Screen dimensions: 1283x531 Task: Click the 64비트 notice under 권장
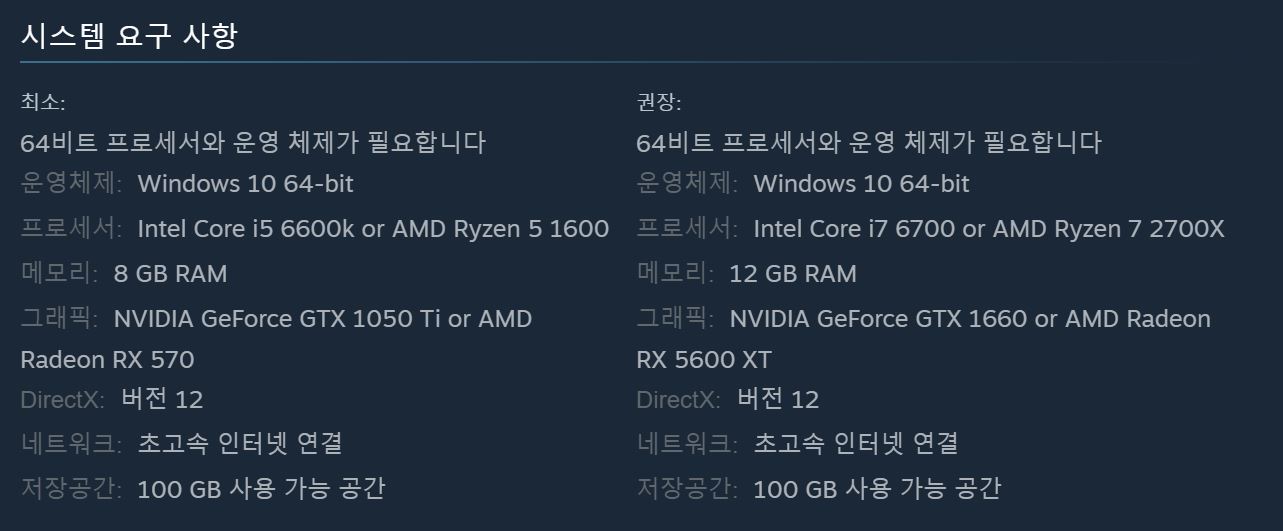pyautogui.click(x=869, y=142)
